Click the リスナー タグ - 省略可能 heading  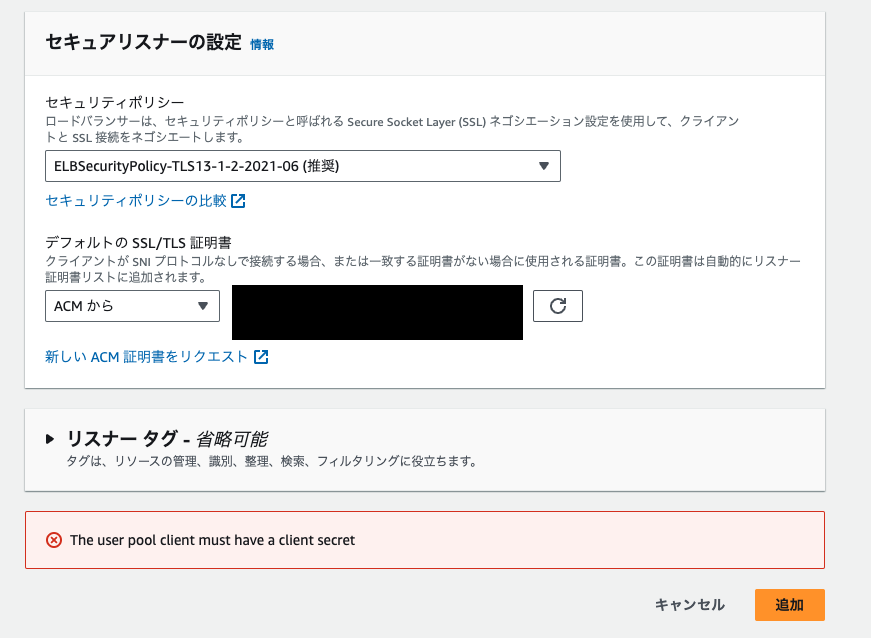pyautogui.click(x=167, y=439)
